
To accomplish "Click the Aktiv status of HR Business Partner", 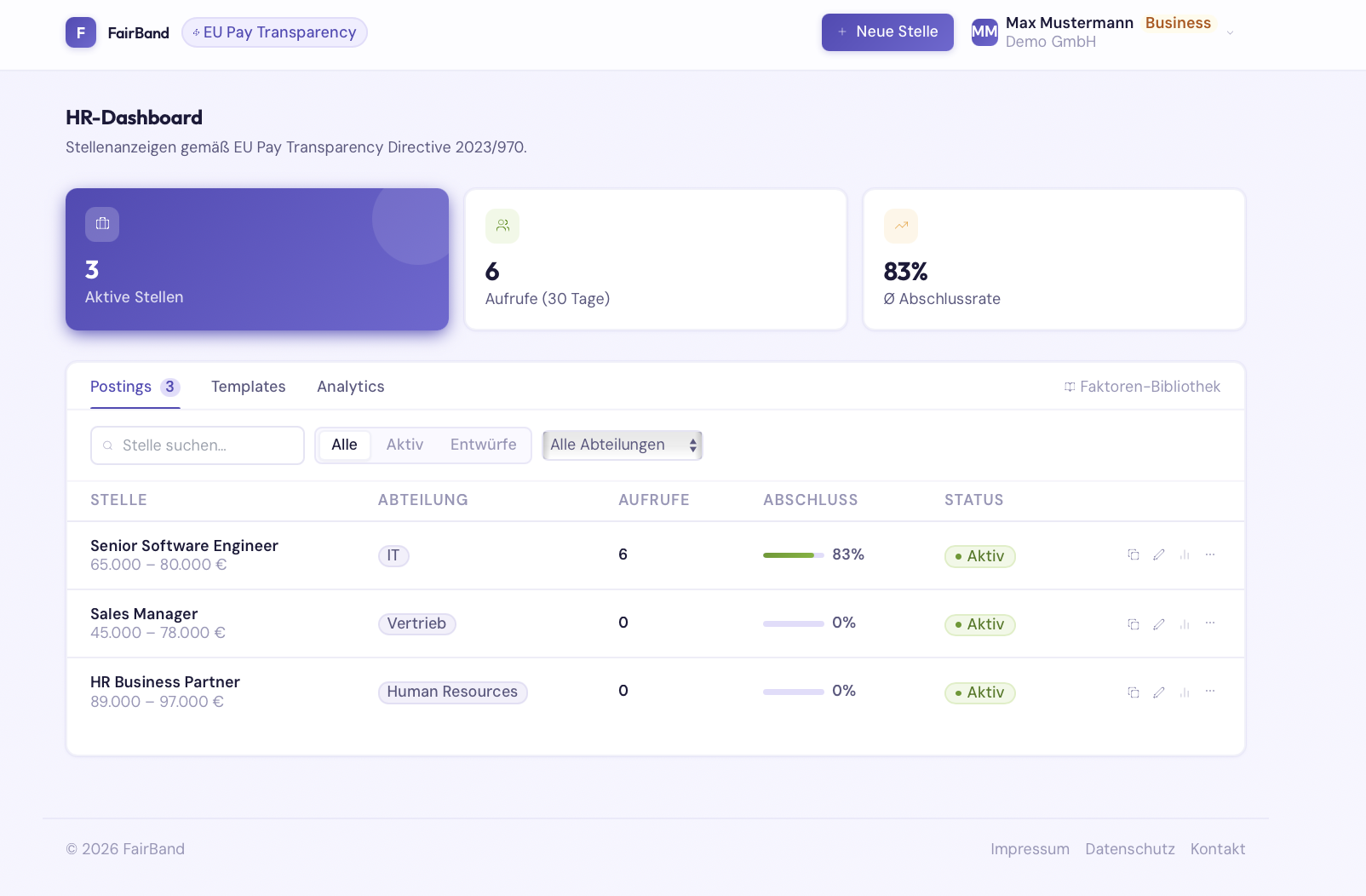I will [980, 692].
